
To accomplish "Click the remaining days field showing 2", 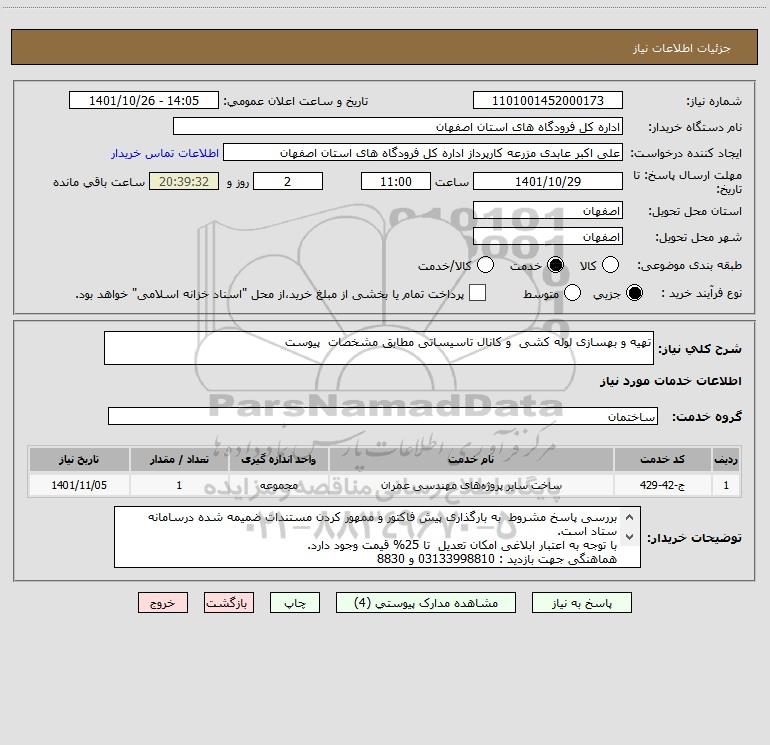I will [x=288, y=181].
